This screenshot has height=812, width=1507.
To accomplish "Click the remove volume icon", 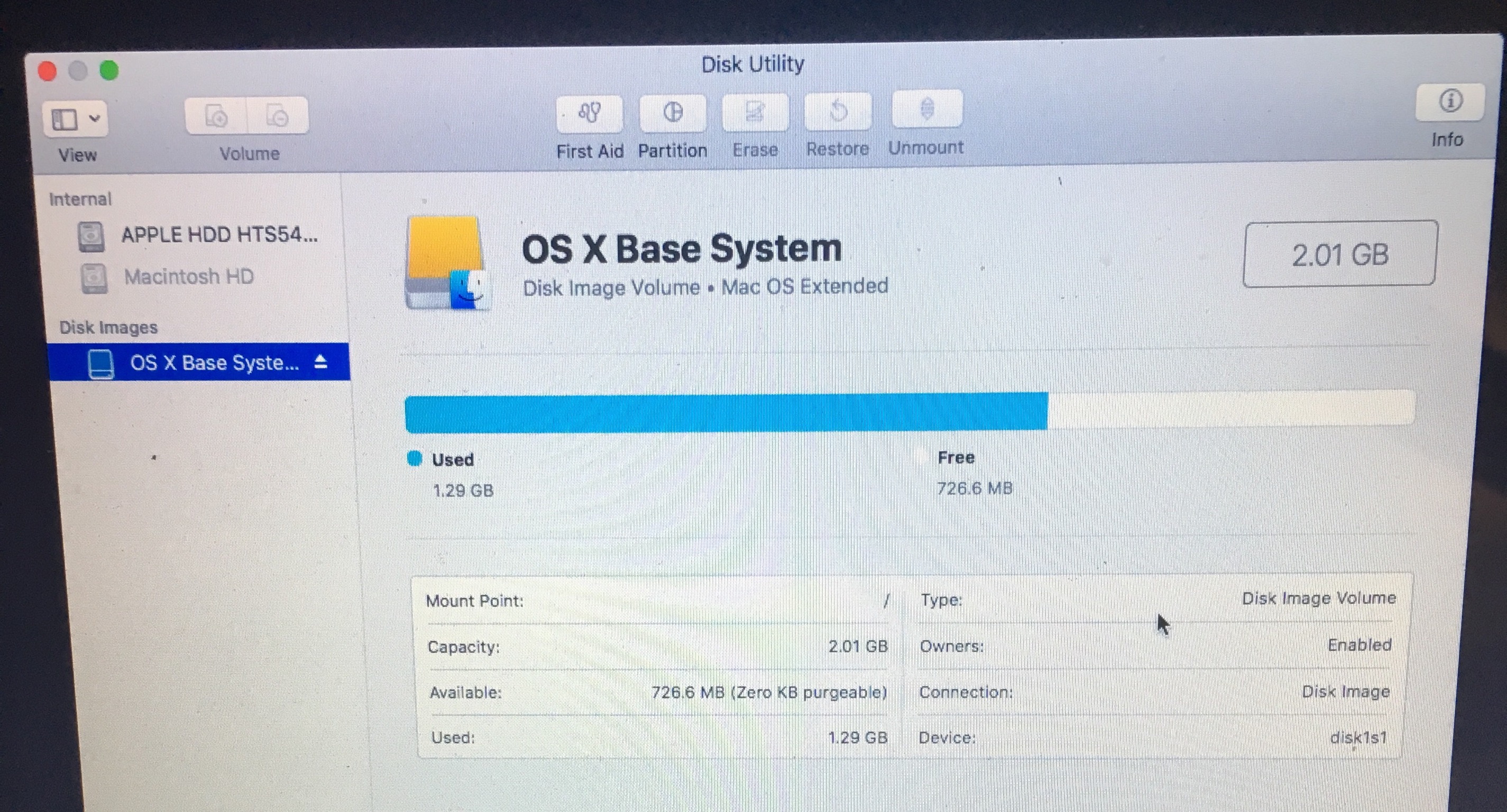I will pos(277,116).
